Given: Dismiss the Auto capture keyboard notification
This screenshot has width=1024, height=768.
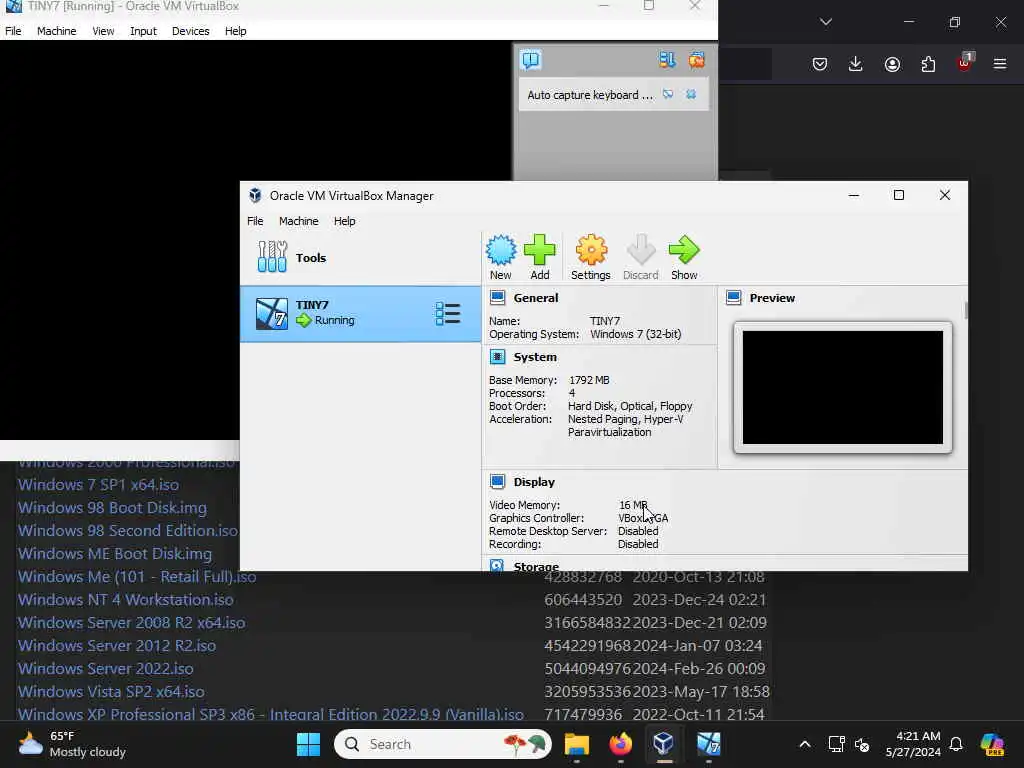Looking at the screenshot, I should [x=691, y=95].
